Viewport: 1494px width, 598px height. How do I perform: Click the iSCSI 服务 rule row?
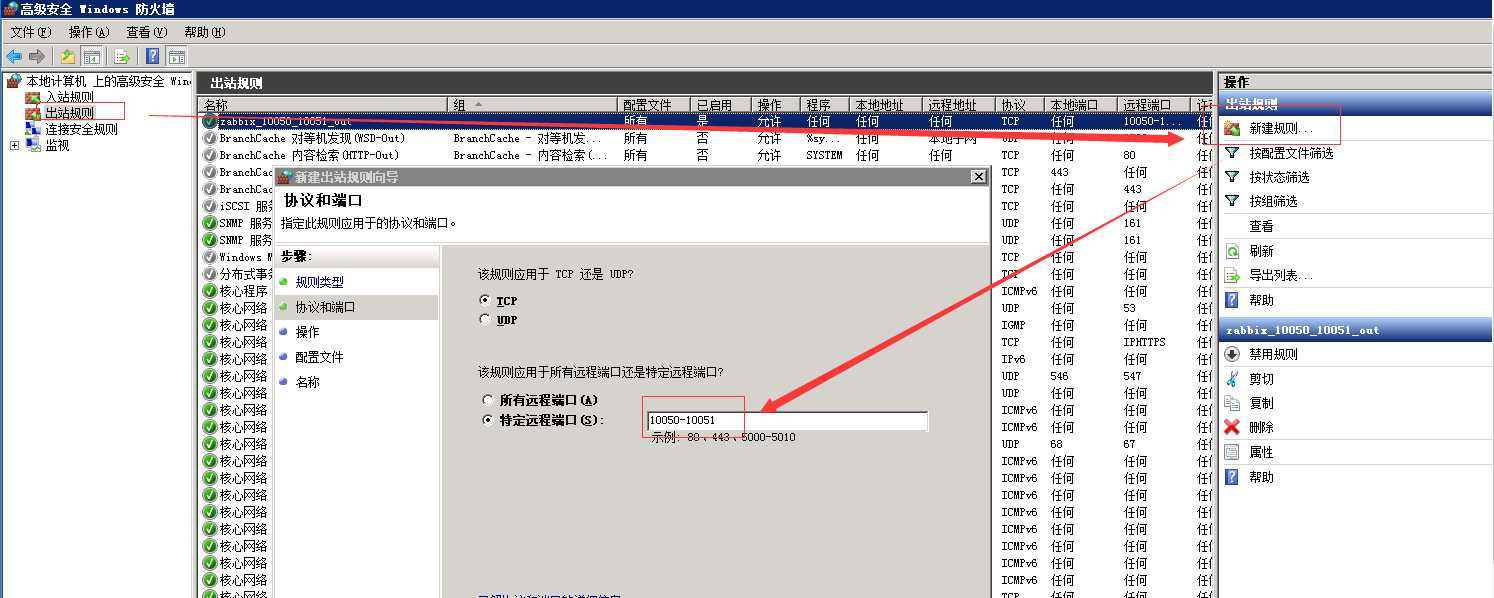pos(237,206)
